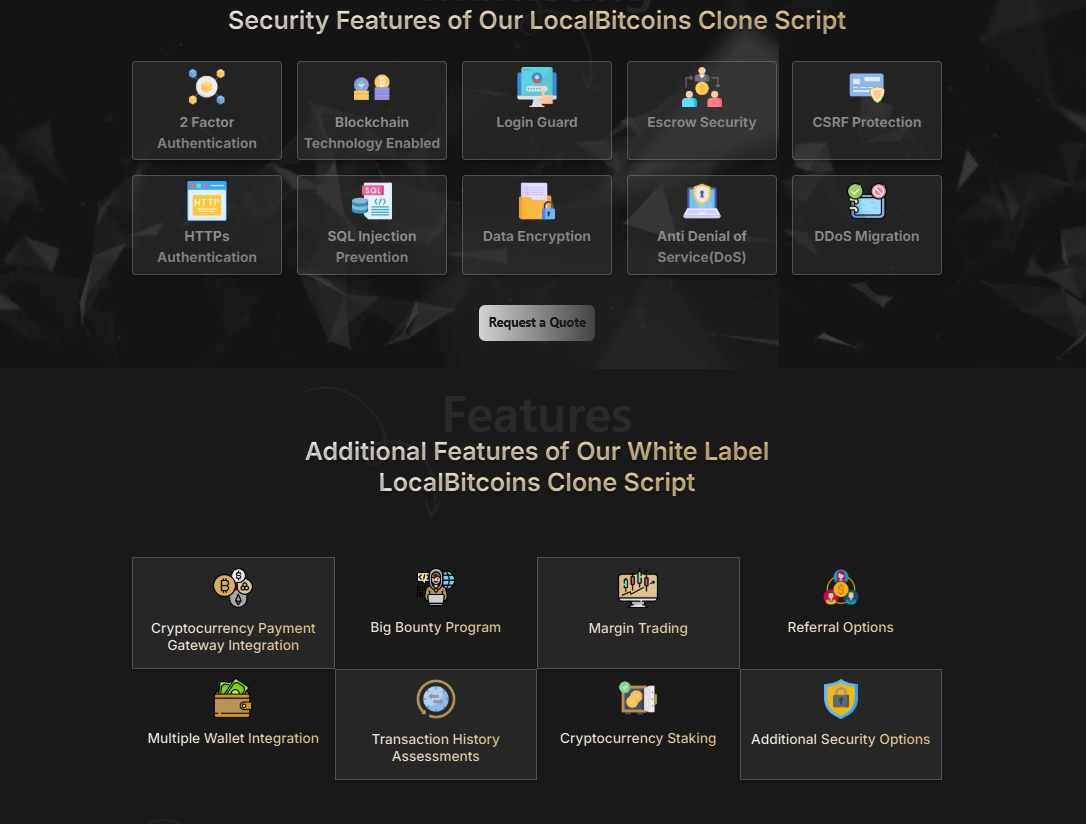Select the 2 Factor Authentication icon
The height and width of the screenshot is (824, 1086).
[x=206, y=88]
